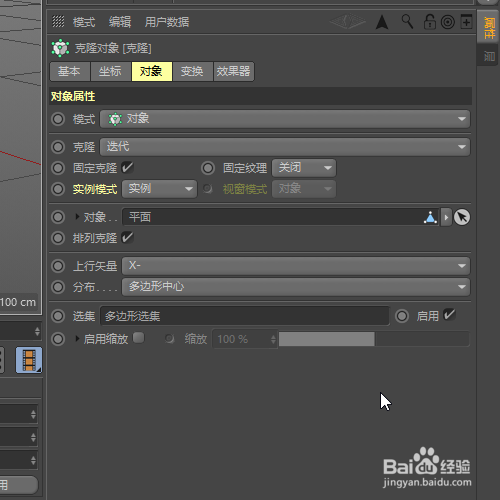Click the animation dot beside 固定纹理
Viewport: 500px width, 500px height.
pyautogui.click(x=208, y=168)
